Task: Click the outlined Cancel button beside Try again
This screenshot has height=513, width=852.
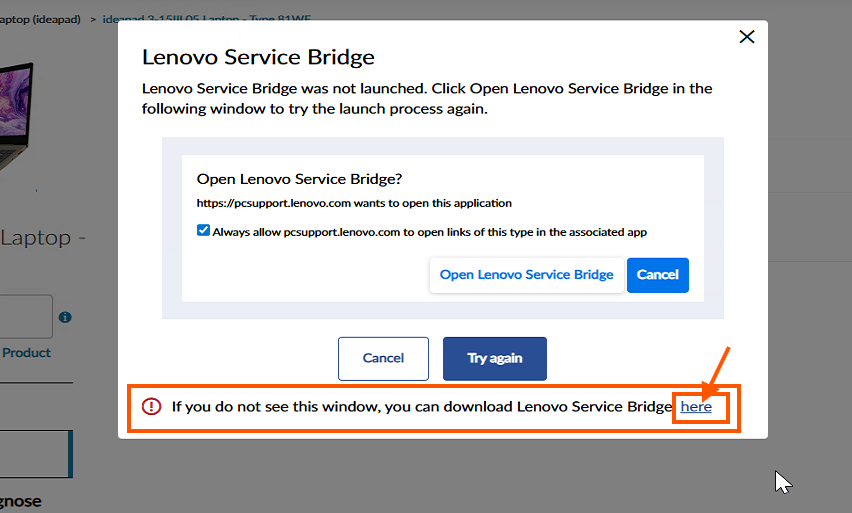Action: click(383, 359)
